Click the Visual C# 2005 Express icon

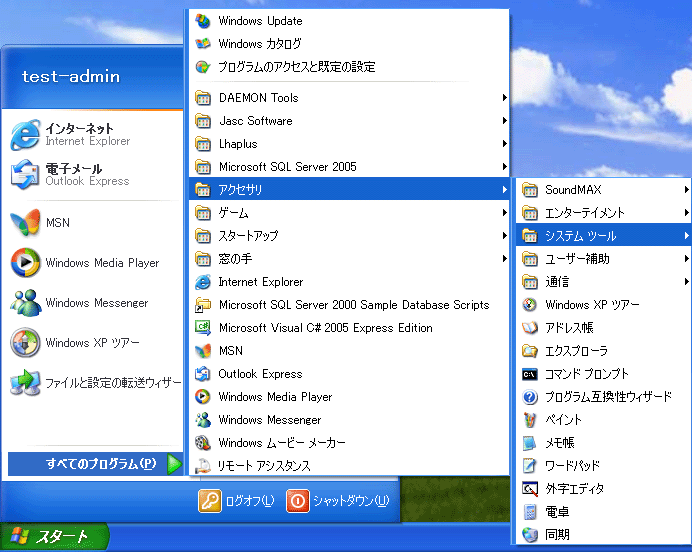[203, 328]
